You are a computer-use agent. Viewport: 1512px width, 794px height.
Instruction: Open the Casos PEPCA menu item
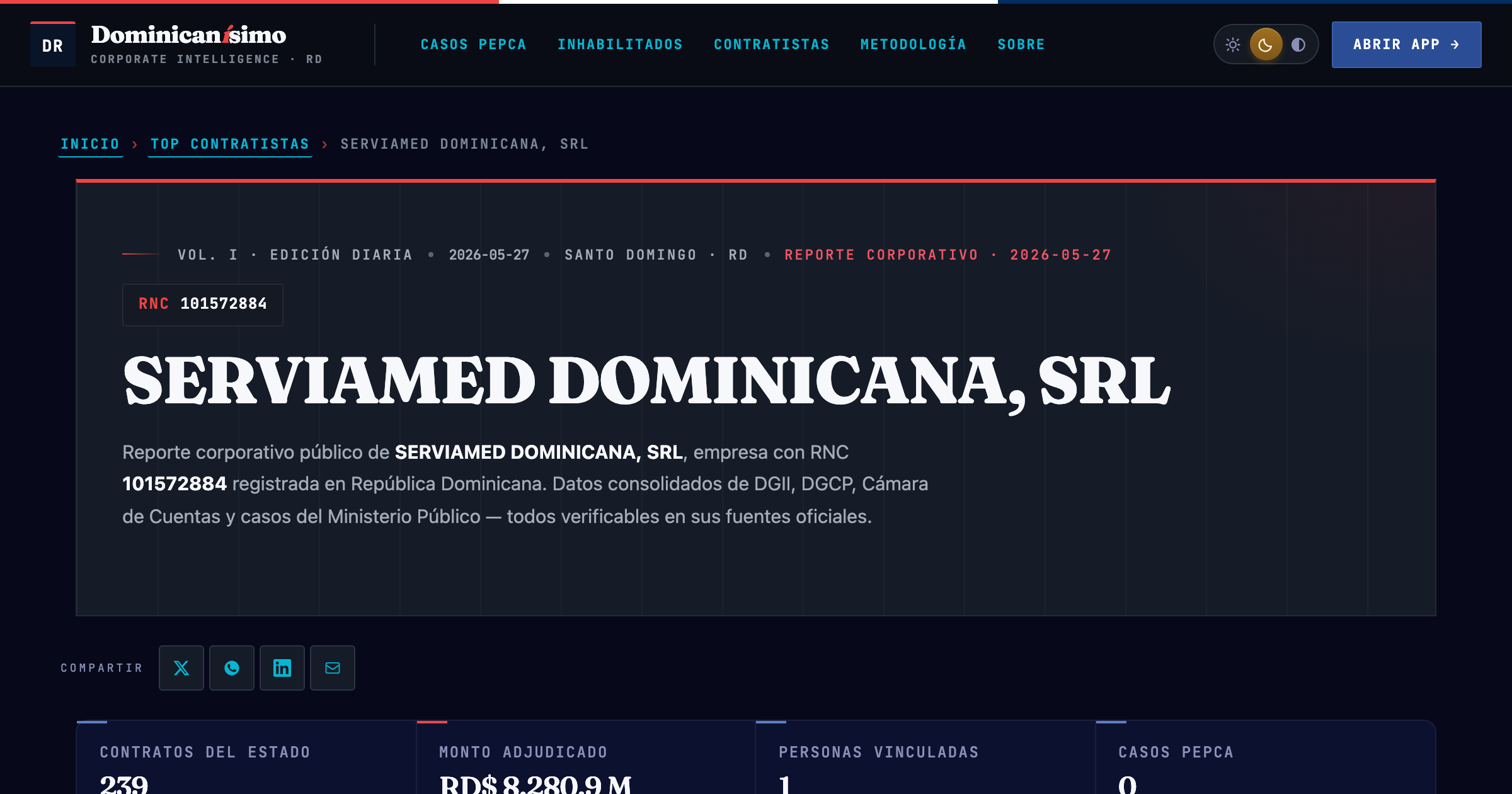click(473, 45)
